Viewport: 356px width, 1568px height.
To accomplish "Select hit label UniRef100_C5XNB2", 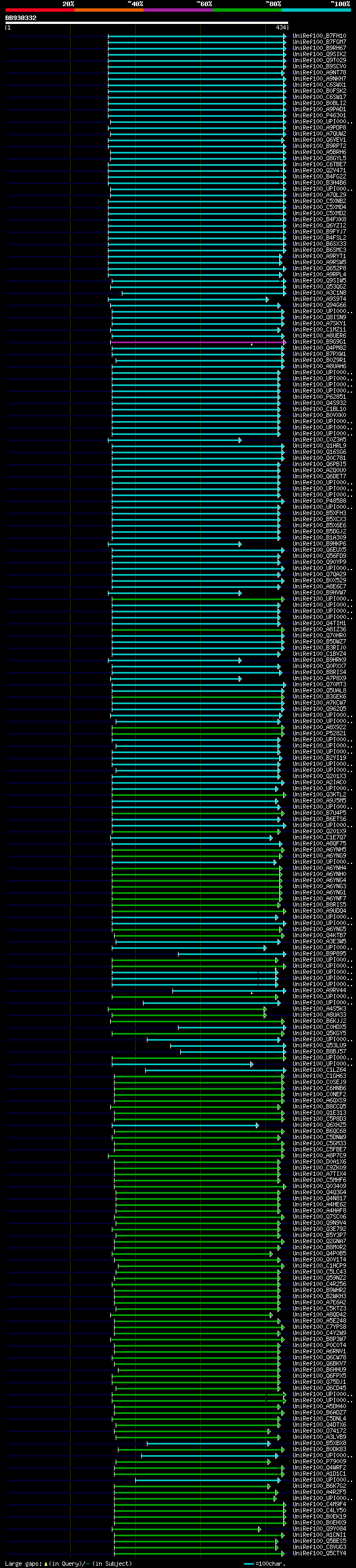I will pyautogui.click(x=319, y=201).
